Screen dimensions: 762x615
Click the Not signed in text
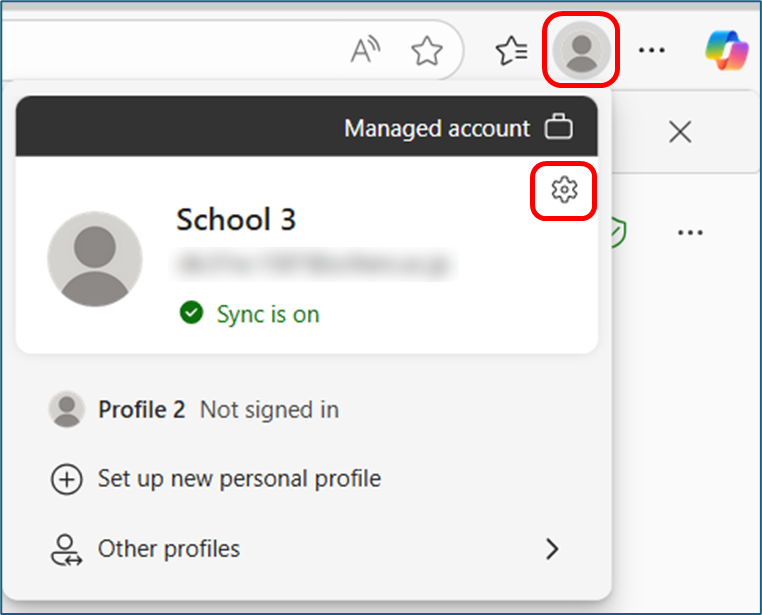(270, 410)
